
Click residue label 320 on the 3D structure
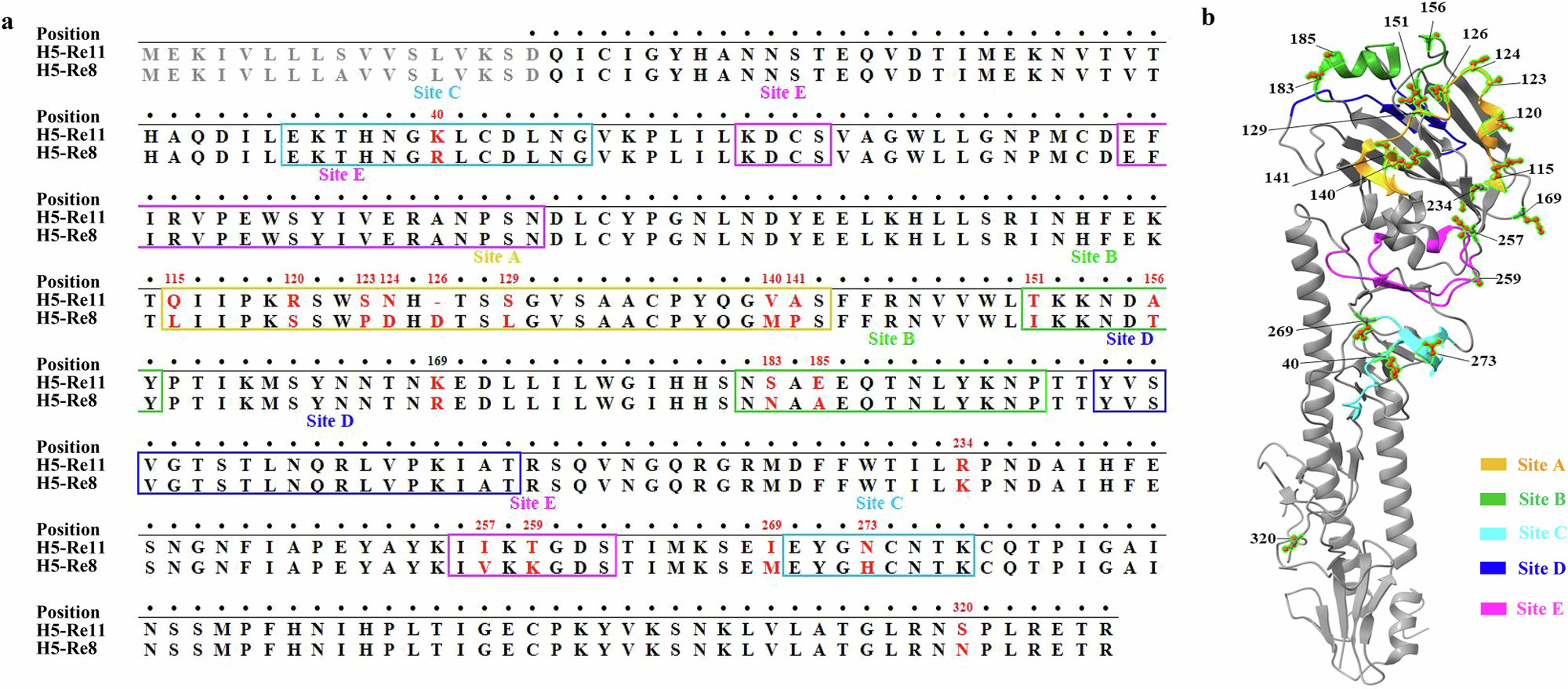1263,539
